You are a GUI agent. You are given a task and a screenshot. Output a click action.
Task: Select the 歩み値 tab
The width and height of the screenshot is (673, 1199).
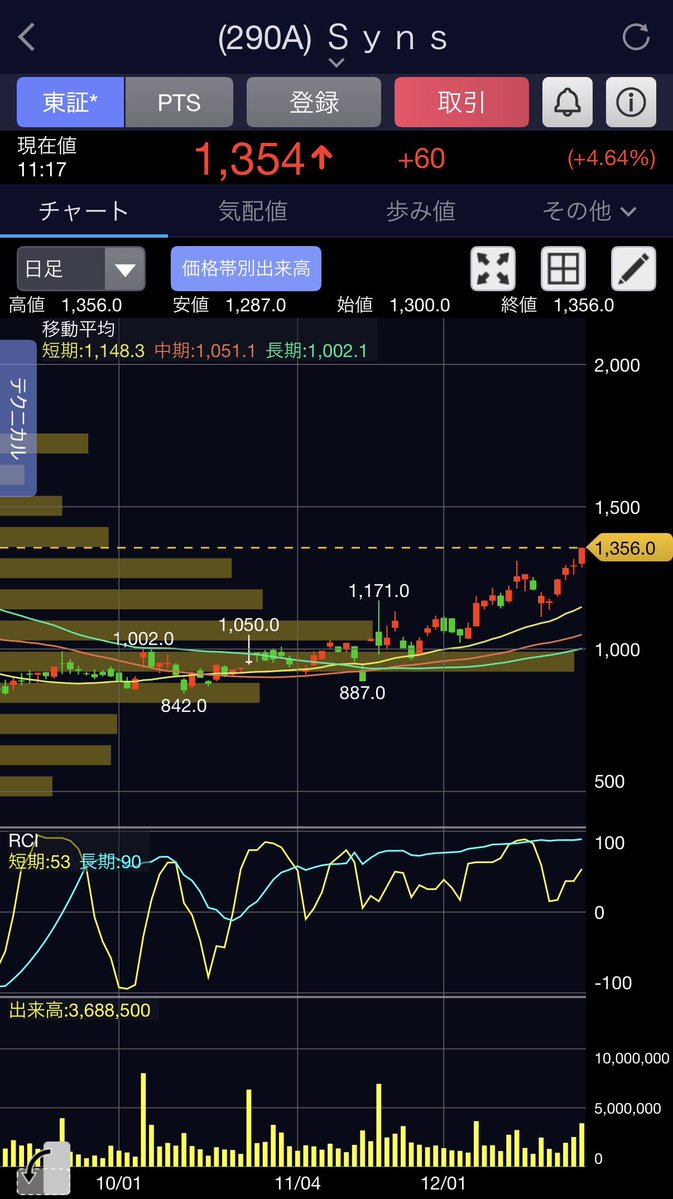pos(421,211)
